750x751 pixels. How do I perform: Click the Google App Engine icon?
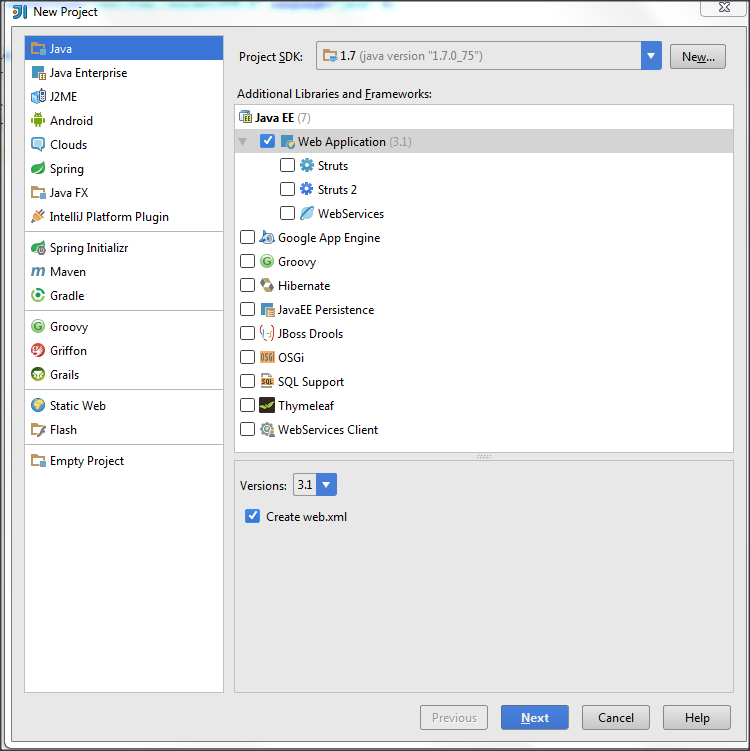tap(267, 238)
